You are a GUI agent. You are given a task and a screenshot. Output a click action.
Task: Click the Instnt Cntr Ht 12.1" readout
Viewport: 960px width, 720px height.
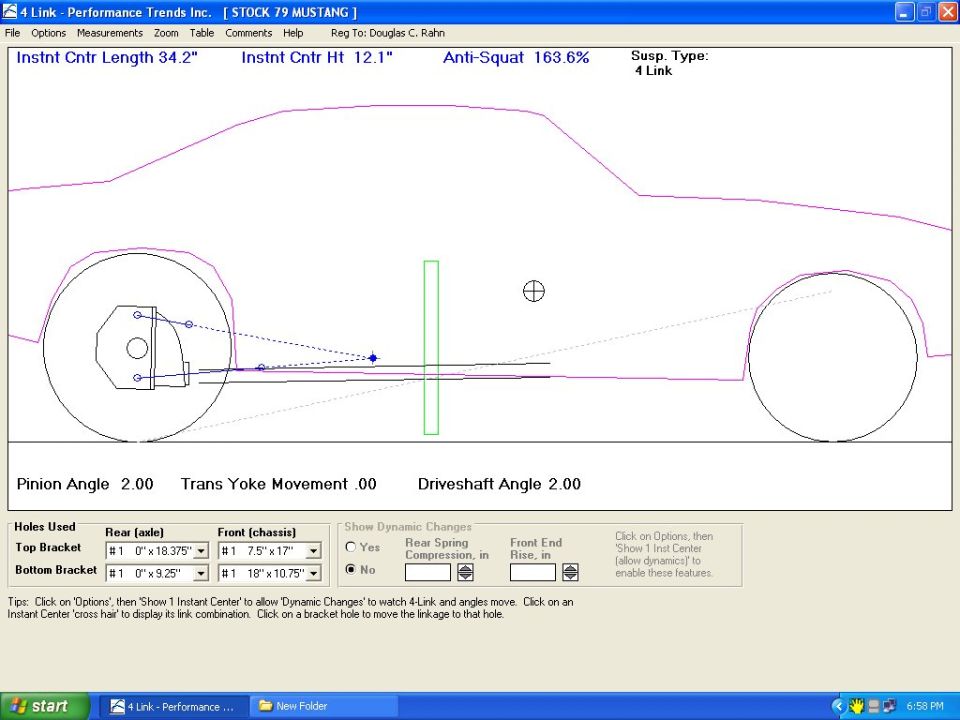(317, 58)
